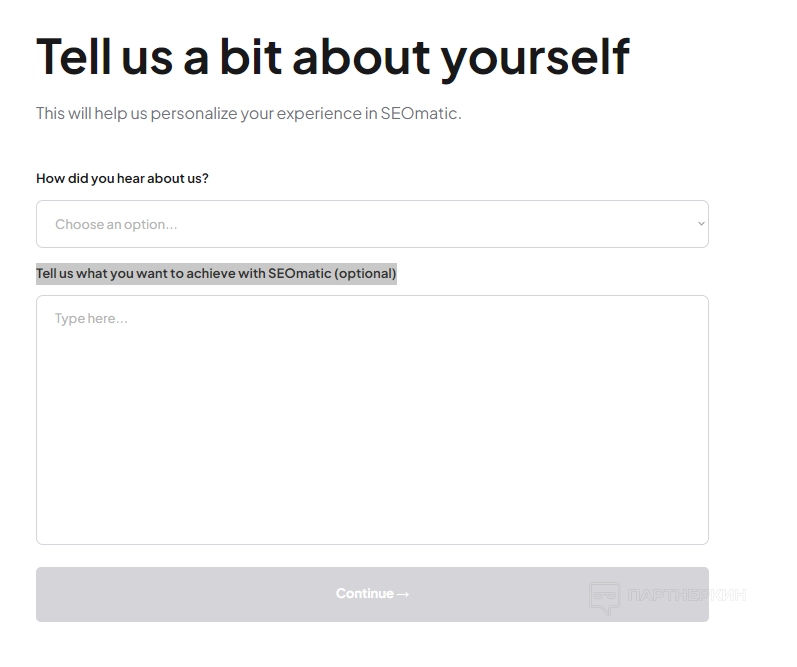Click the ПАРТНЕРКИН watermark text

point(686,596)
